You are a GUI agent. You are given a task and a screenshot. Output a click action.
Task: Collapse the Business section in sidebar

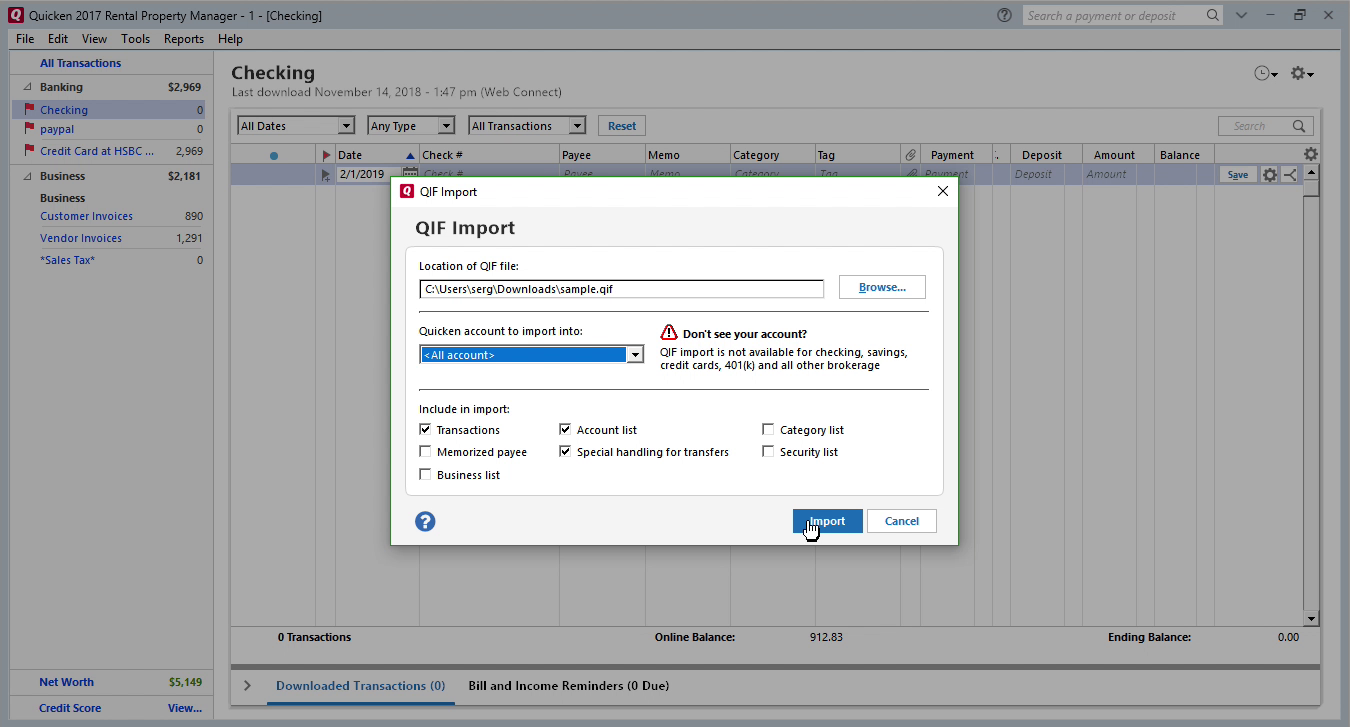coord(27,176)
